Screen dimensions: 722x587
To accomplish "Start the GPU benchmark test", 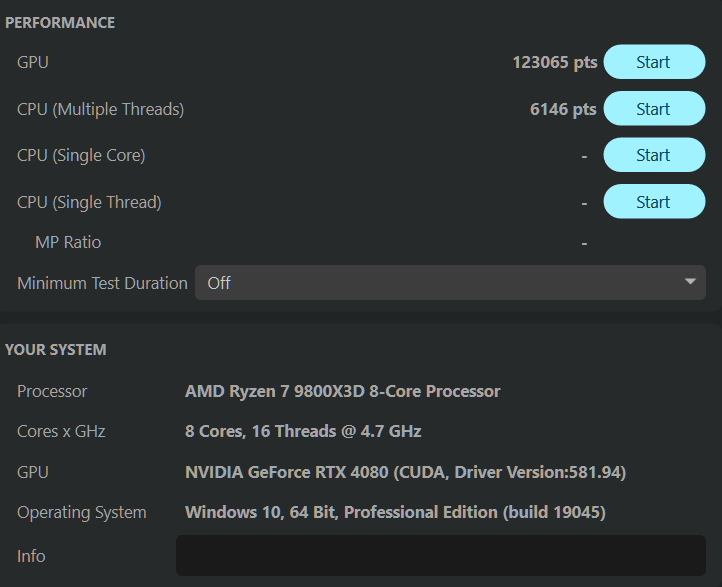I will [654, 62].
